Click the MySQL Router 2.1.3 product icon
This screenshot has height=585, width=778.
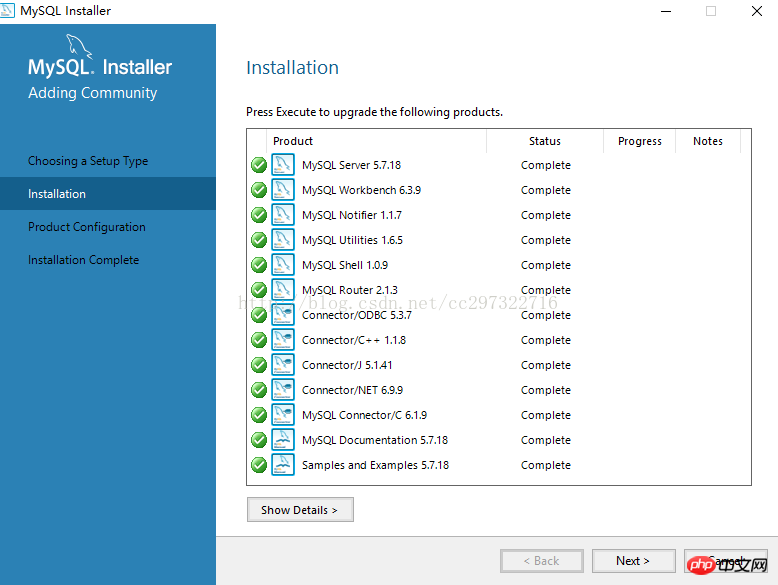(283, 290)
